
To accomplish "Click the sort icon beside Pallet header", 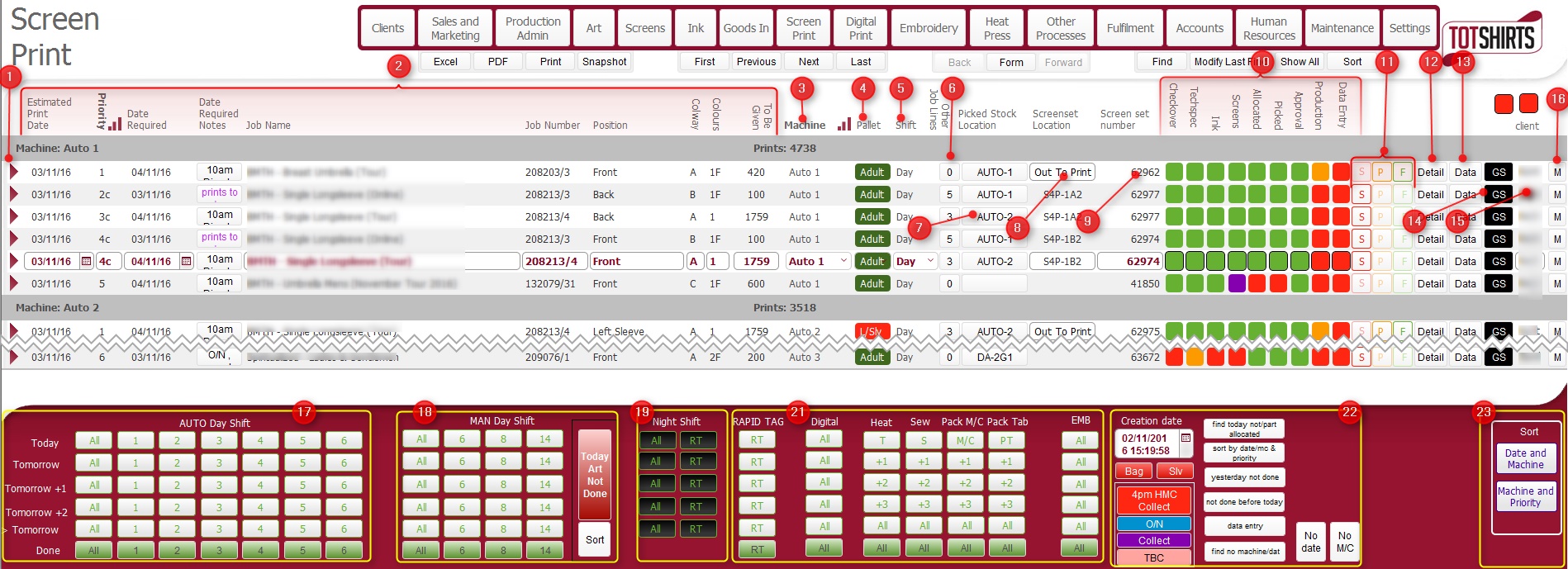I will [843, 125].
